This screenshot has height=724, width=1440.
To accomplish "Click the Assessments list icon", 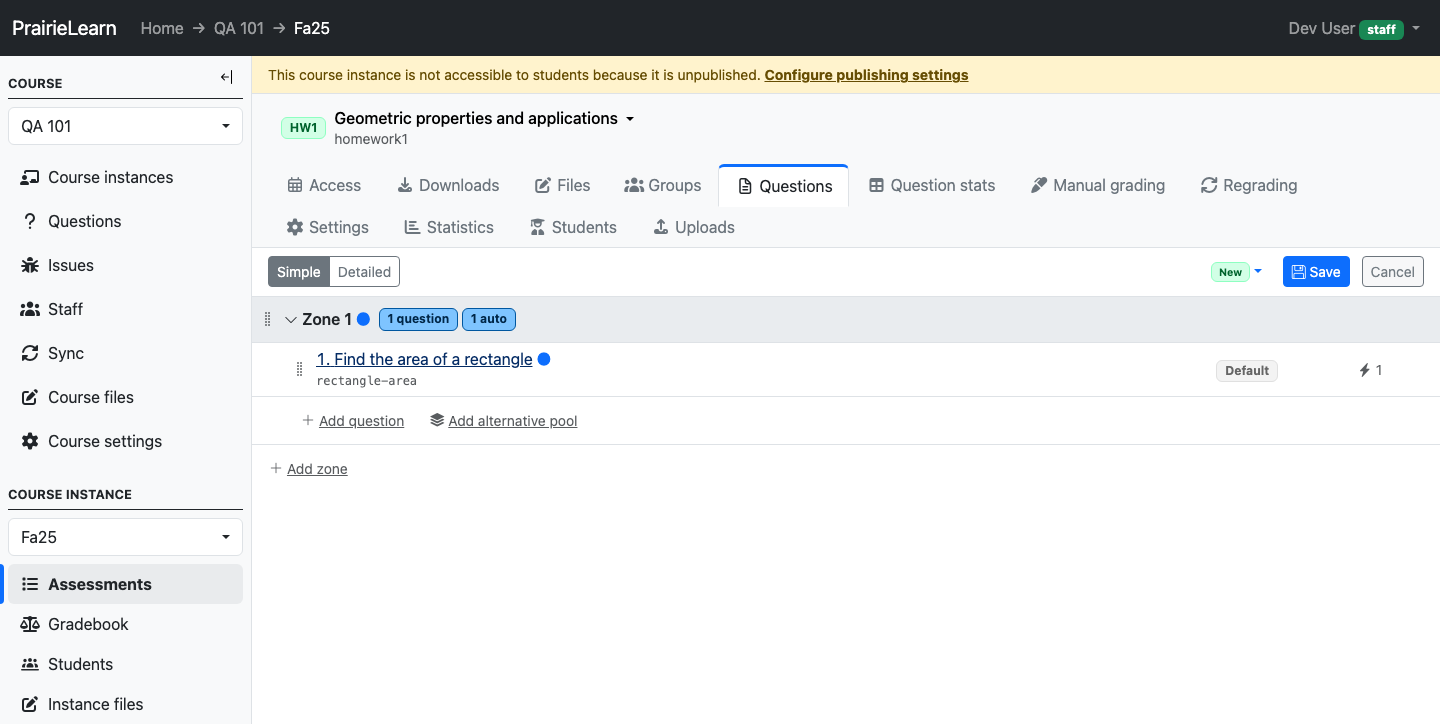I will click(30, 584).
